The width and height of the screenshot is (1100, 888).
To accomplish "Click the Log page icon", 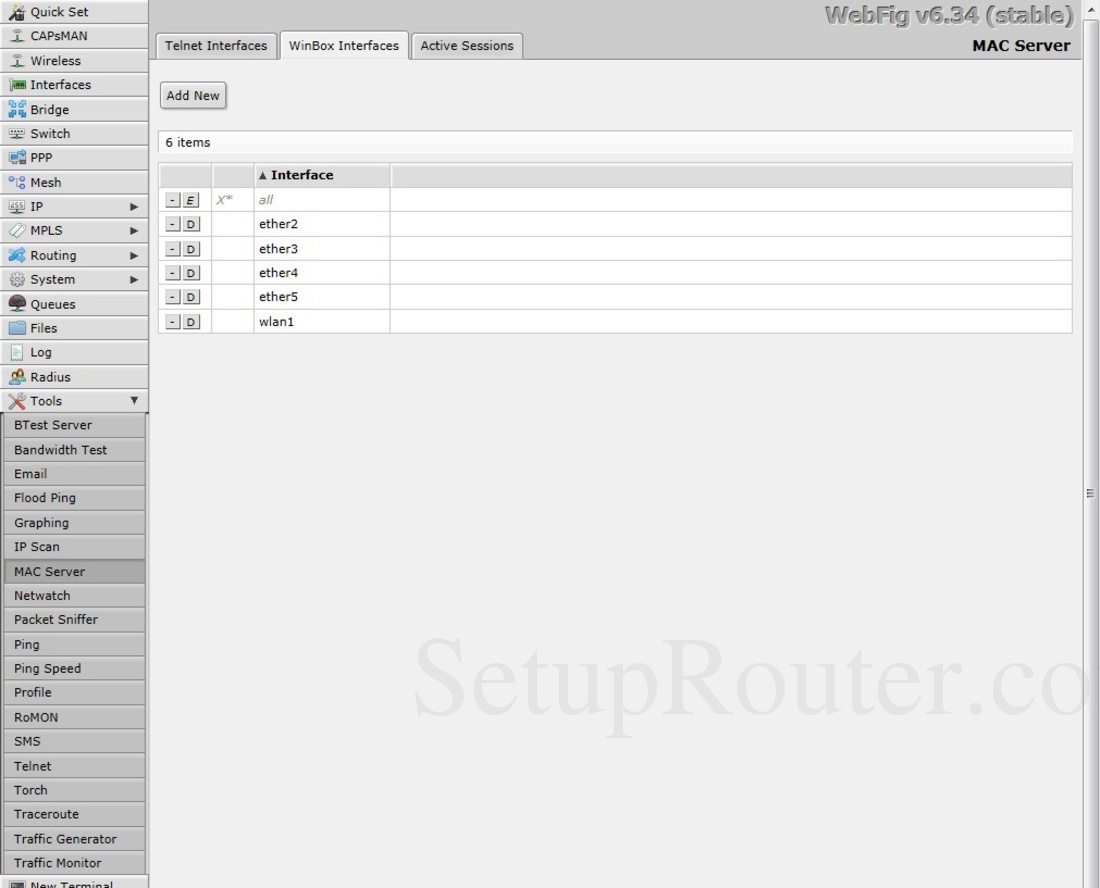I will [x=17, y=352].
